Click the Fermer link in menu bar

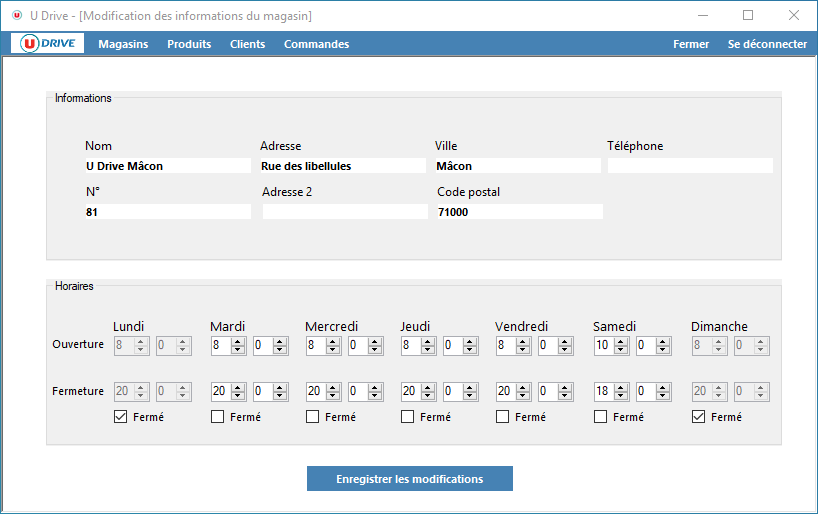coord(691,44)
